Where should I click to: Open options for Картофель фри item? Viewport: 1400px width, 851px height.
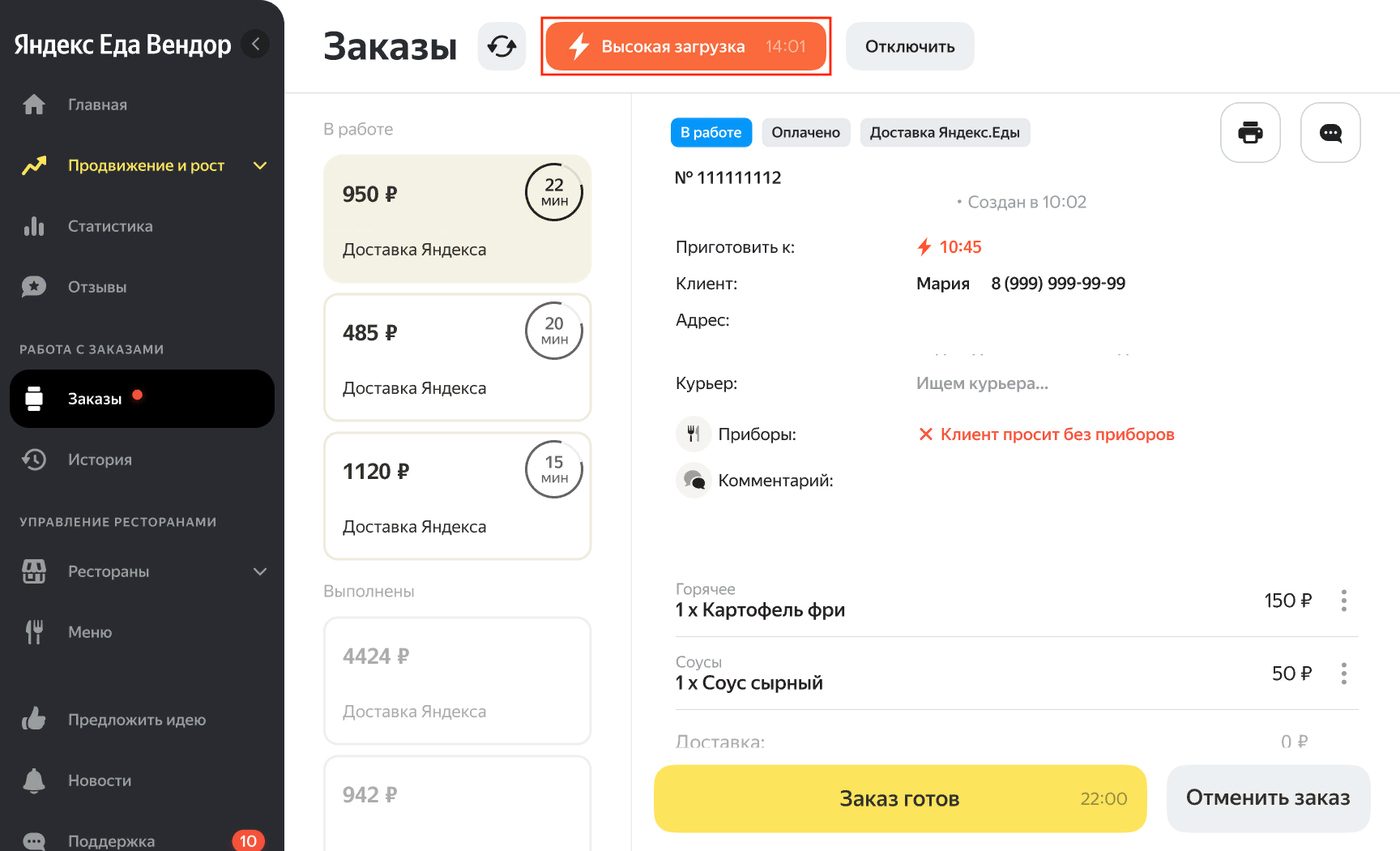pyautogui.click(x=1343, y=601)
